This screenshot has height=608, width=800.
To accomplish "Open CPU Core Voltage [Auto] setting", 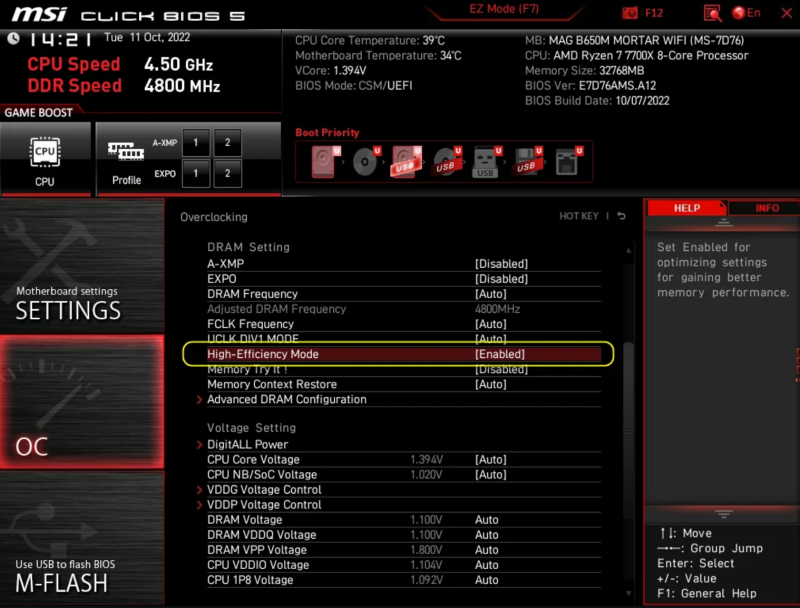I will pyautogui.click(x=490, y=460).
